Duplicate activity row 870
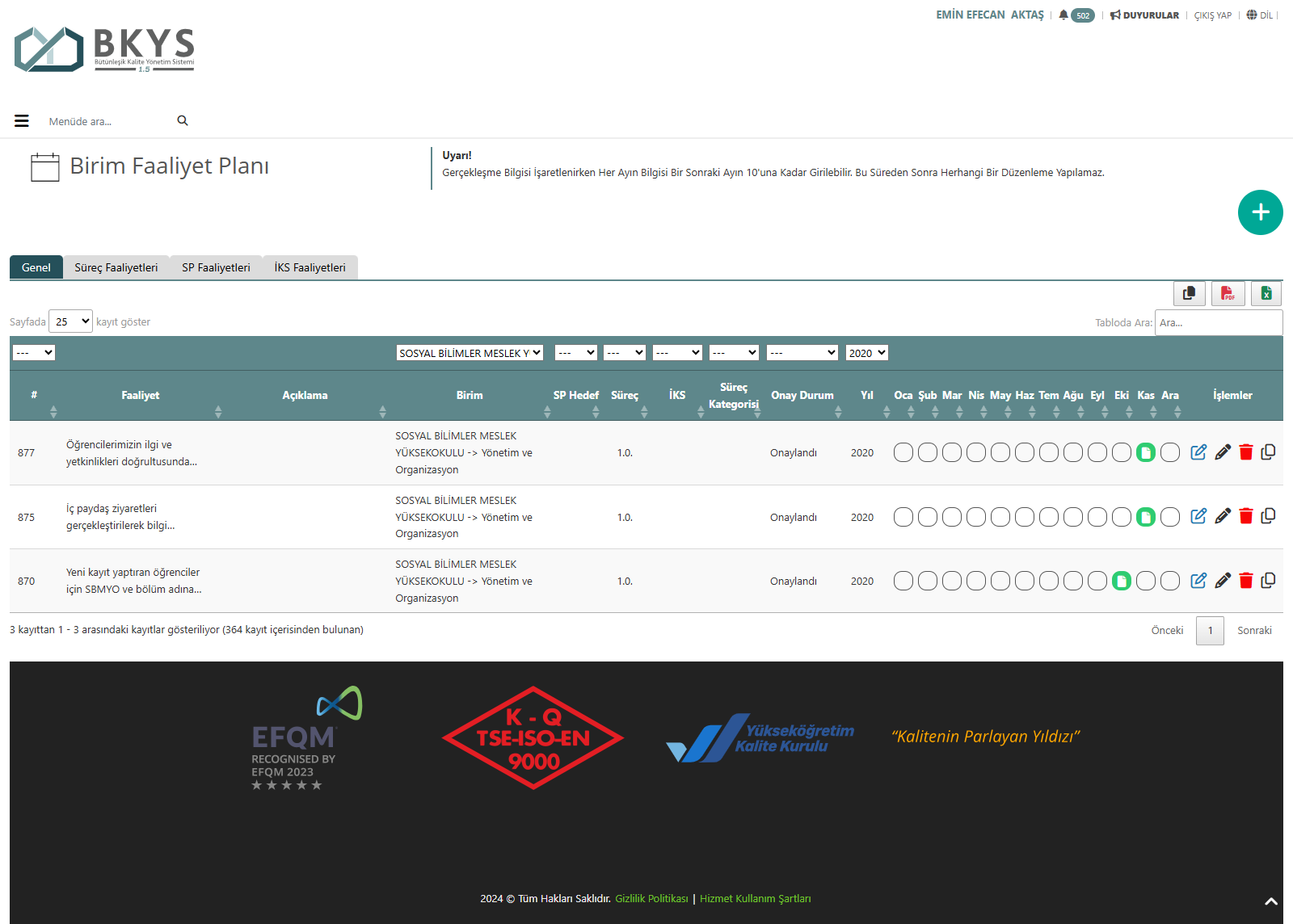This screenshot has height=924, width=1293. point(1268,580)
